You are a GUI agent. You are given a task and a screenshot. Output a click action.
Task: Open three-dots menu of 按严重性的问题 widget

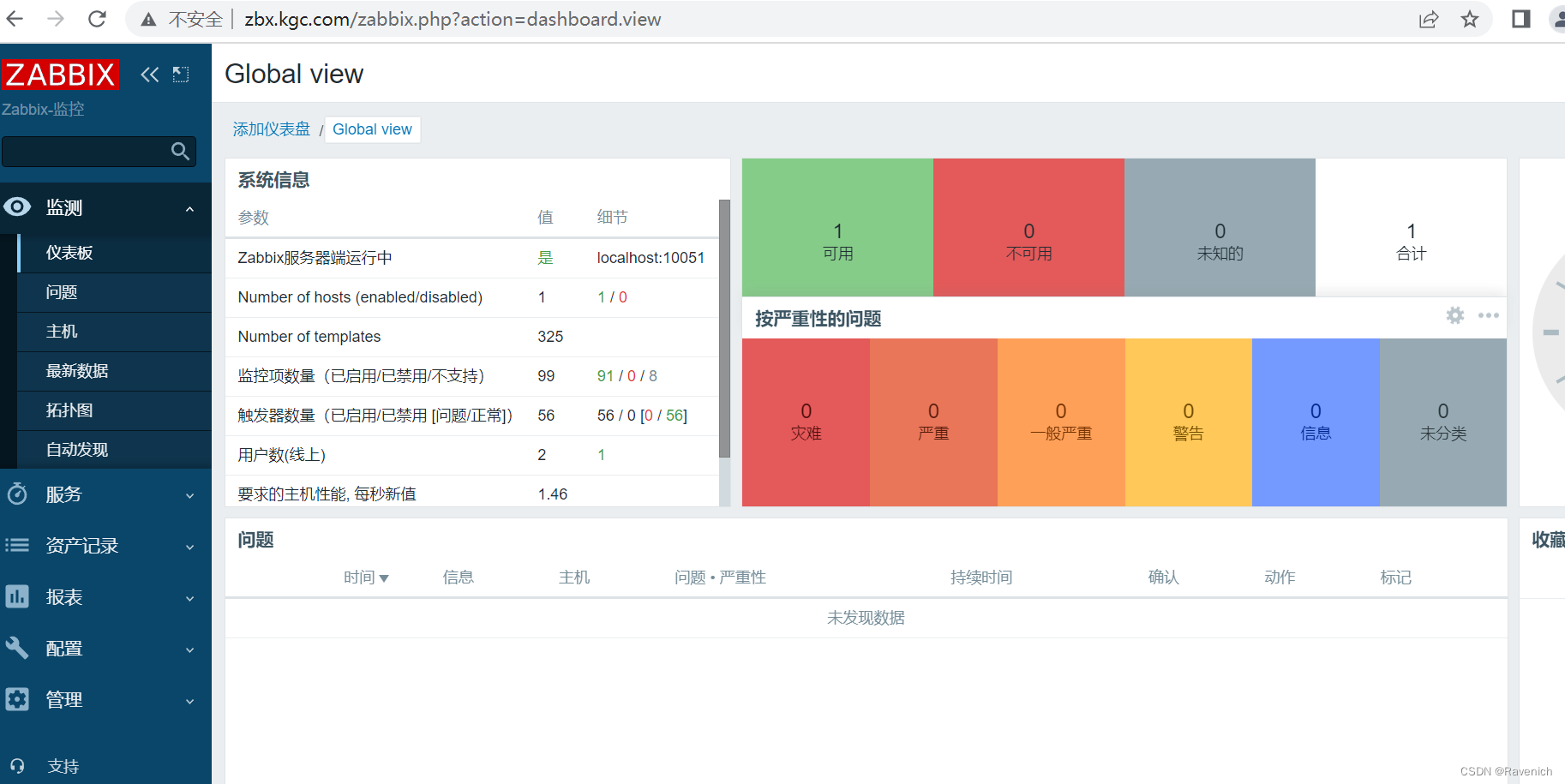click(x=1489, y=315)
